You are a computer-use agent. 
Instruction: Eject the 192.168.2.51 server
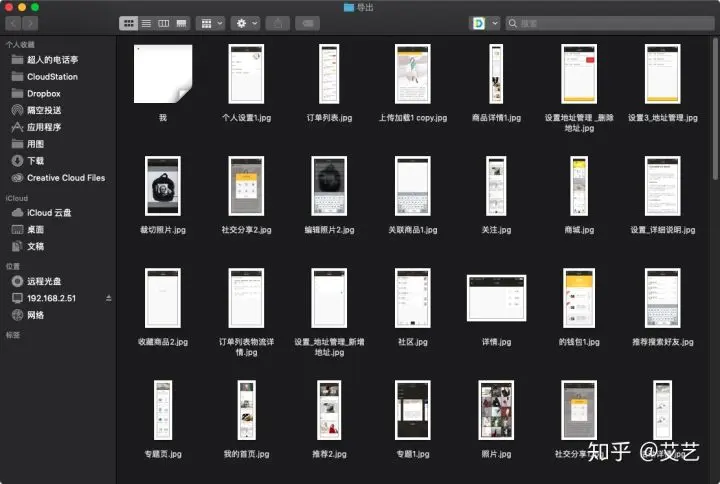click(109, 298)
